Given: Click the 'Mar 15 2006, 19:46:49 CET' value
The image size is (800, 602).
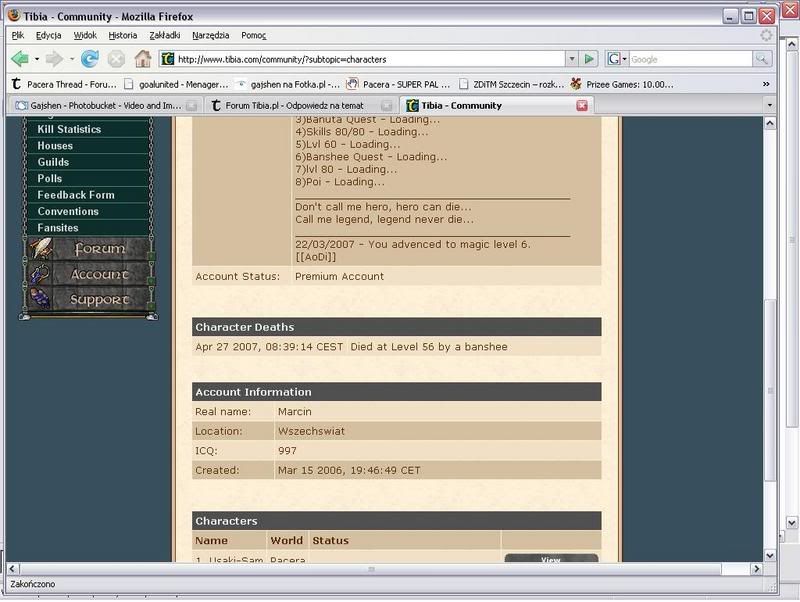Looking at the screenshot, I should (x=349, y=470).
